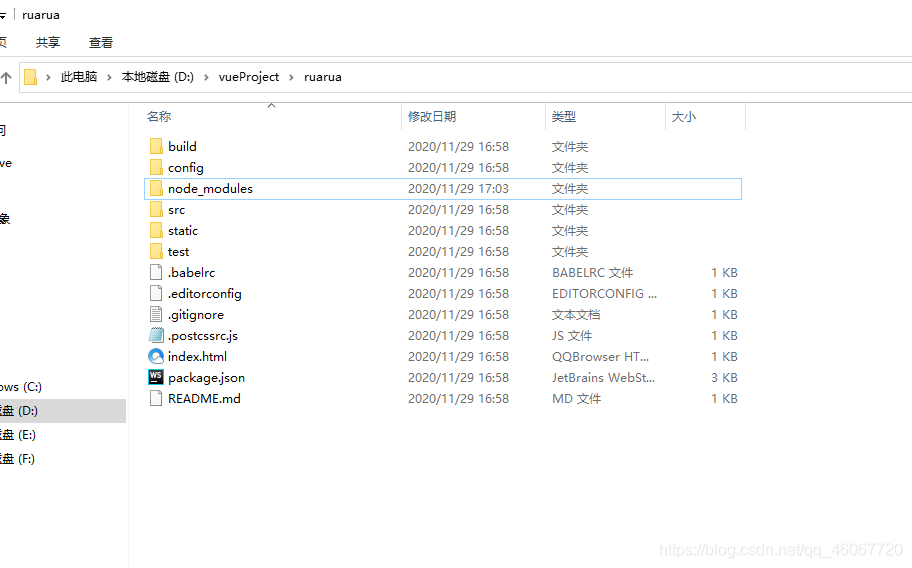Select the package.json WebStorm icon
The width and height of the screenshot is (912, 568).
[x=156, y=377]
